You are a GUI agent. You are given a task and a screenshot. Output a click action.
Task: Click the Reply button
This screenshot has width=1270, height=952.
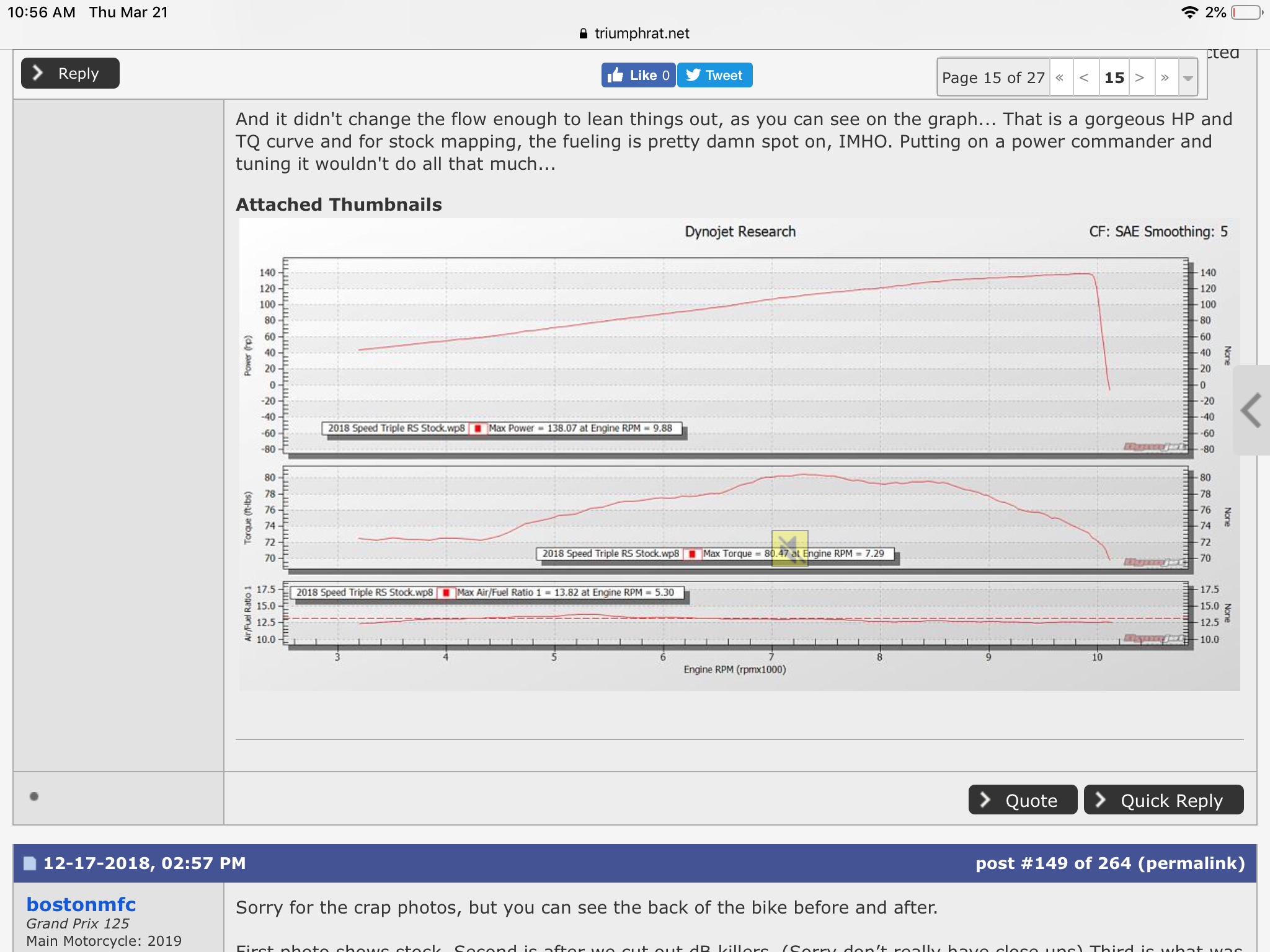pos(70,73)
